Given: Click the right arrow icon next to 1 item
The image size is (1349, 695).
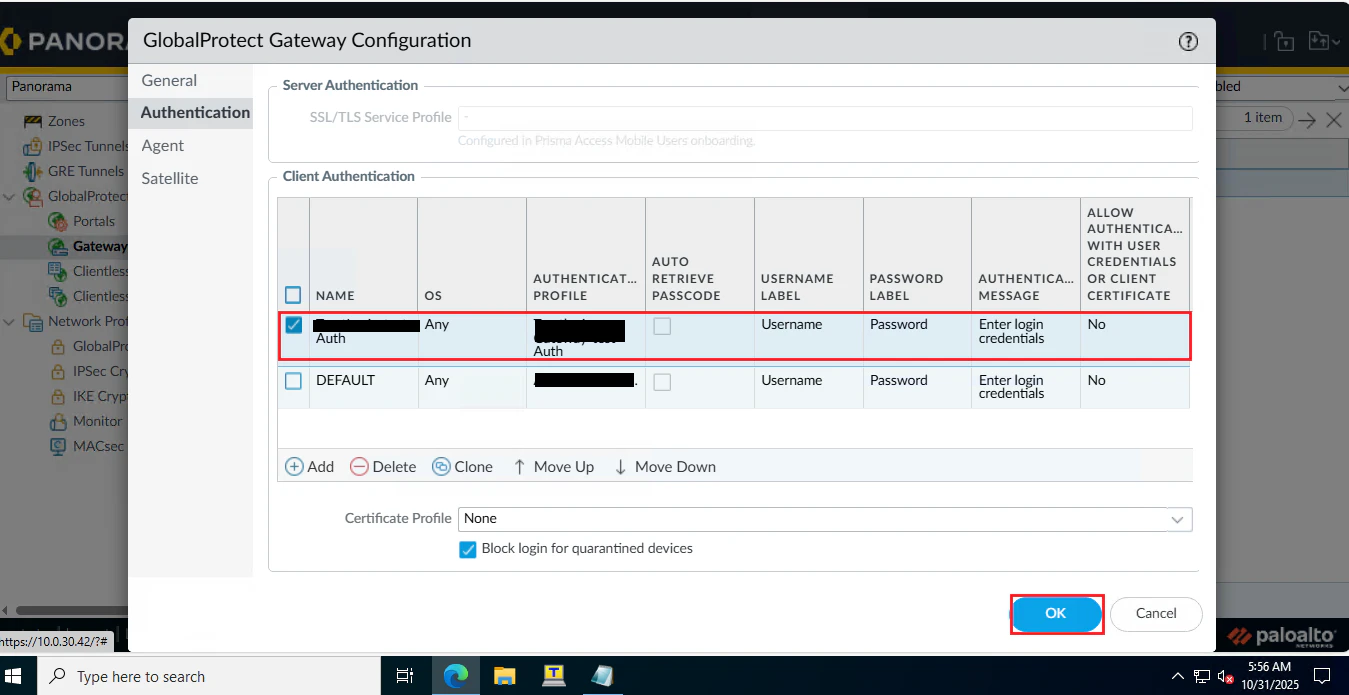Looking at the screenshot, I should pyautogui.click(x=1307, y=120).
